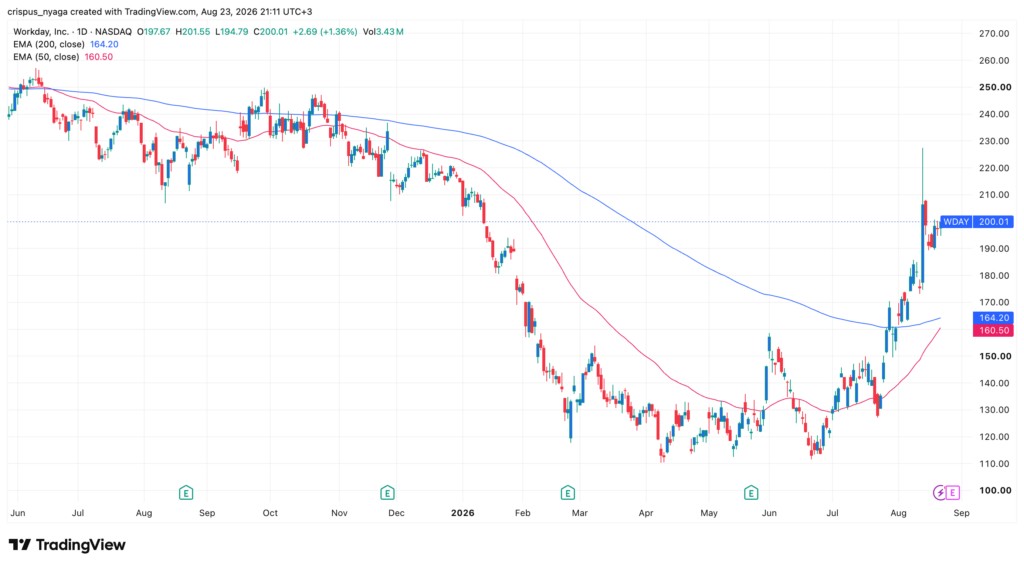Click 'TradingView.com' in the header caption
This screenshot has width=1024, height=567.
[x=161, y=12]
